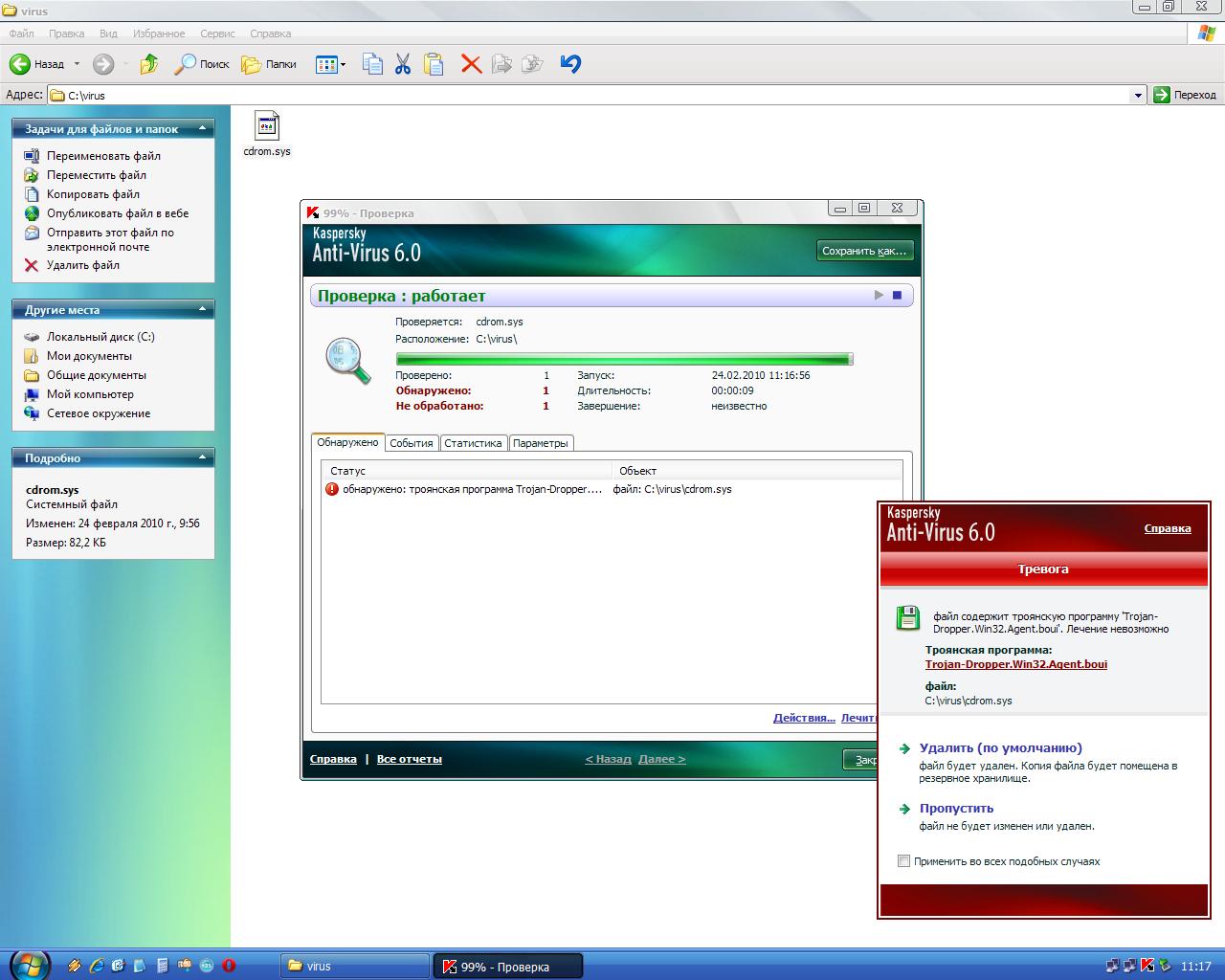Switch to the События tab
Screen dimensions: 1225x980
coord(412,443)
